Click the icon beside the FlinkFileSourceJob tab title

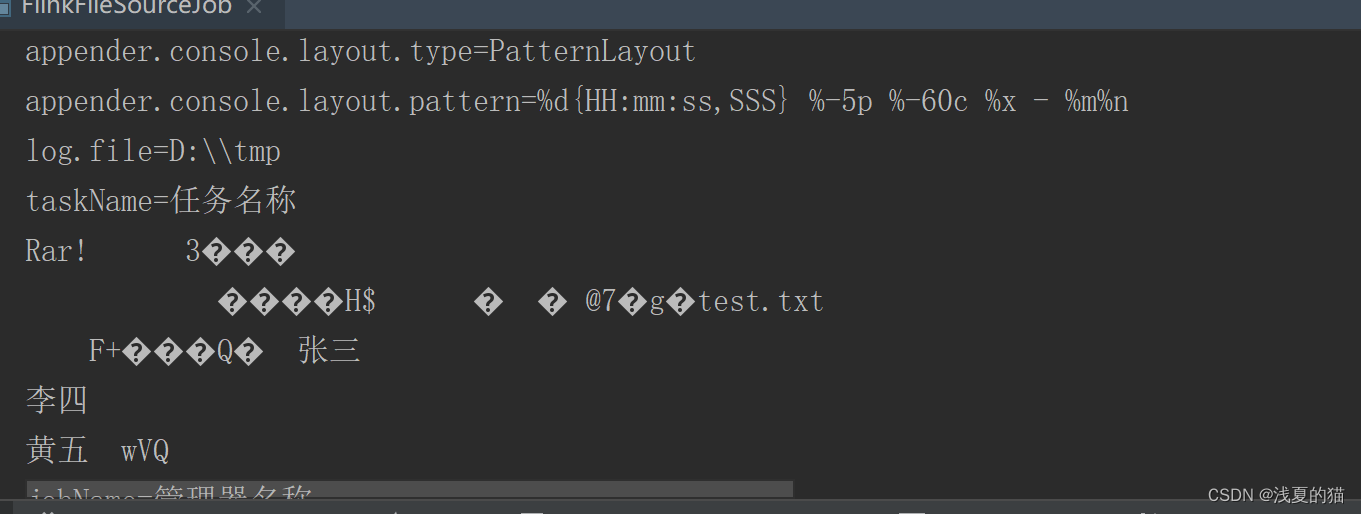point(6,8)
